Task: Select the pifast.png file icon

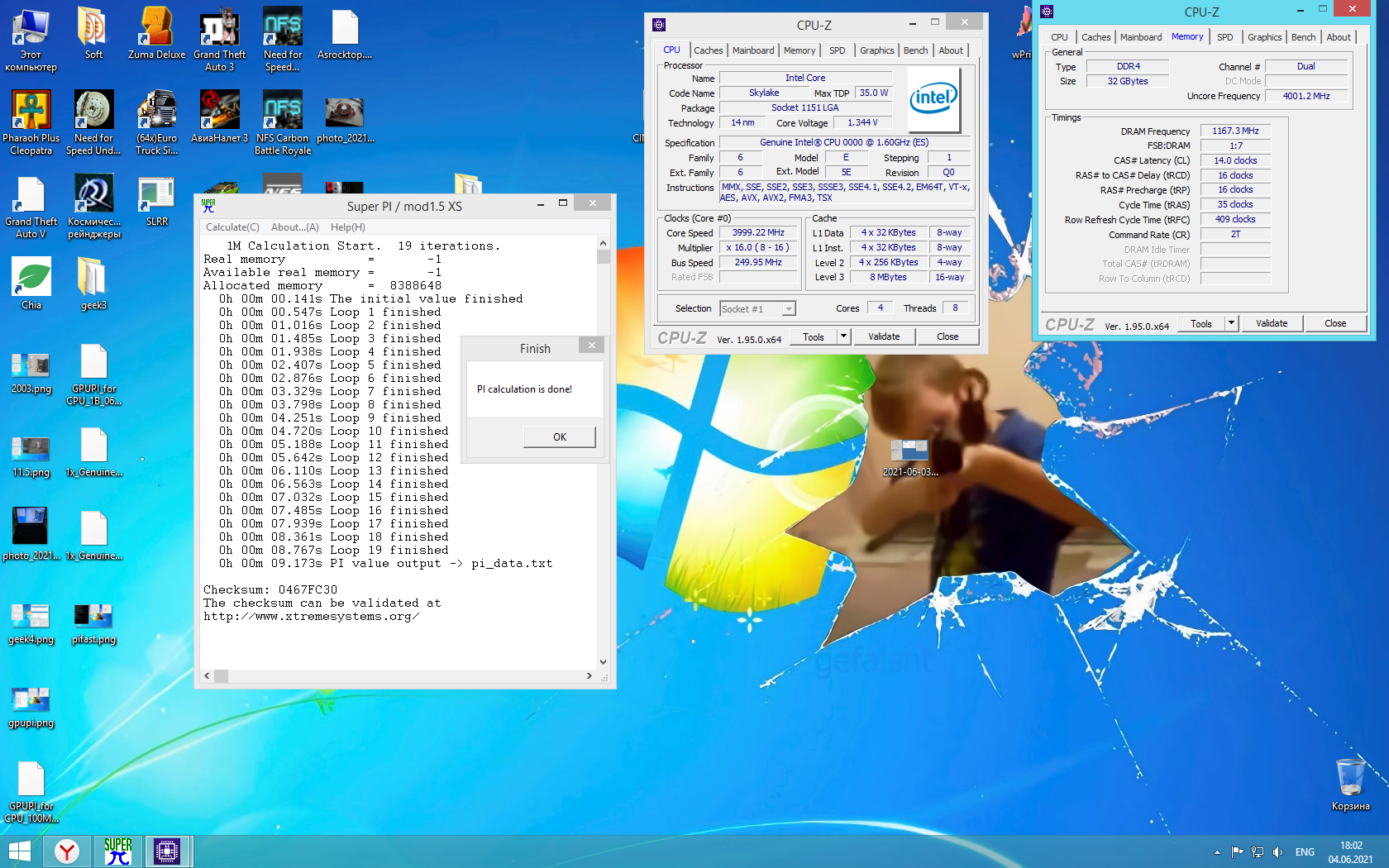Action: [93, 622]
